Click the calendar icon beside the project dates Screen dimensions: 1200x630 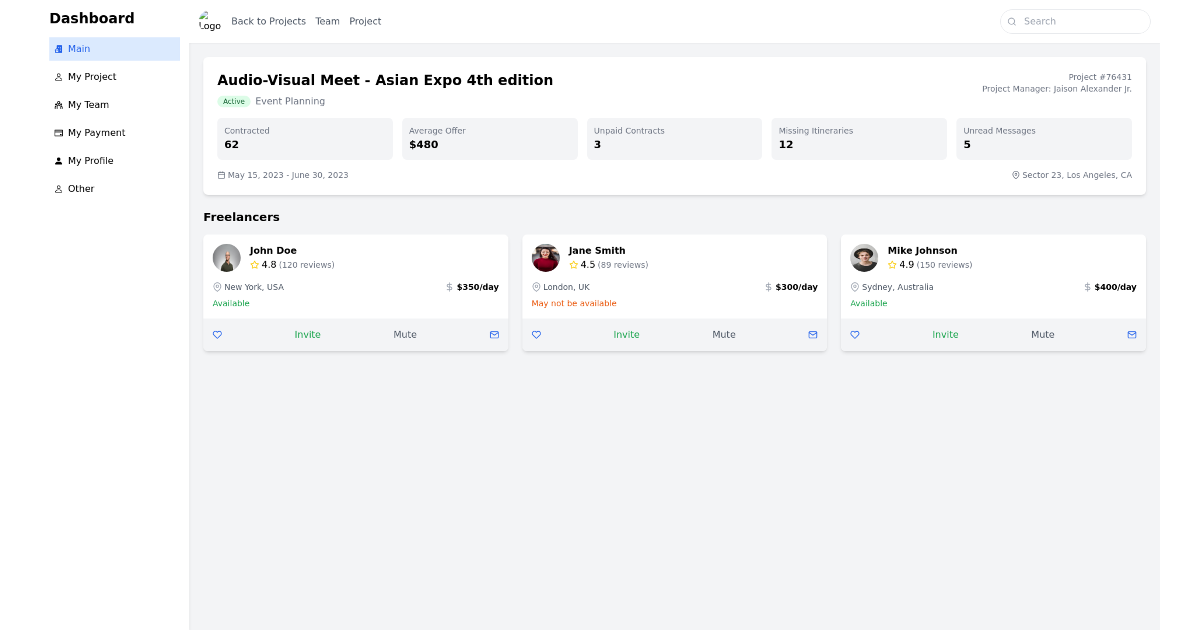221,174
